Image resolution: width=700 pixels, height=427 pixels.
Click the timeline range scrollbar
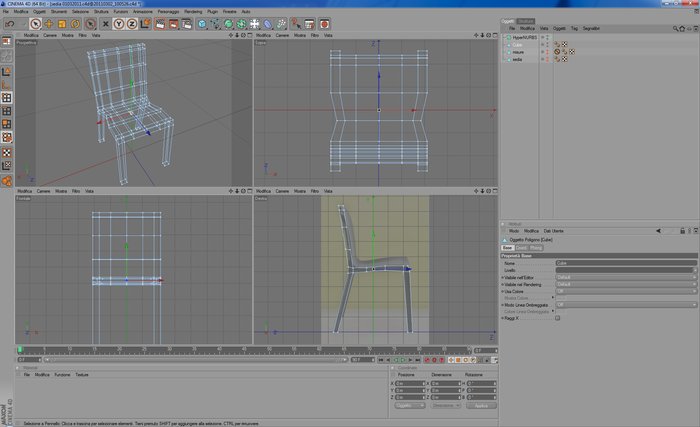(196, 360)
